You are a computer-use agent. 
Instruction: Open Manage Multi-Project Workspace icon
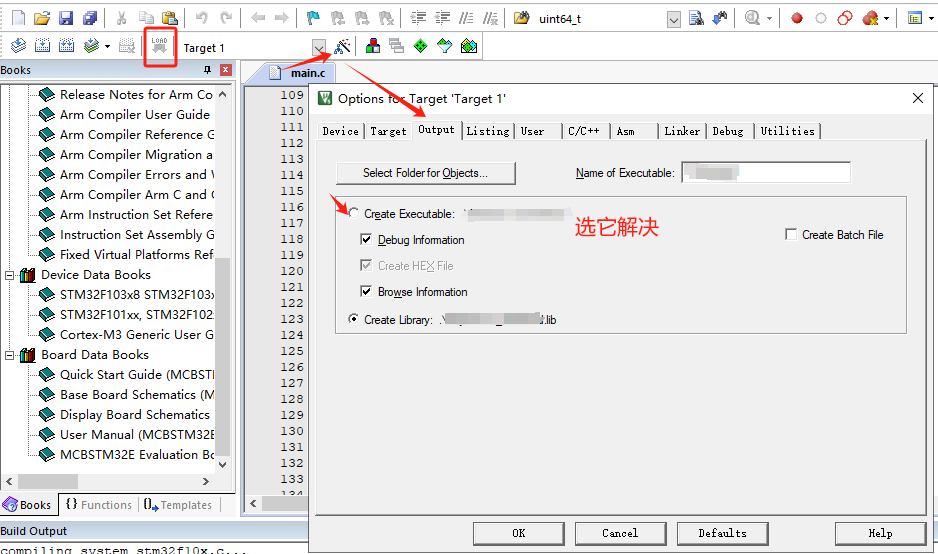point(397,46)
